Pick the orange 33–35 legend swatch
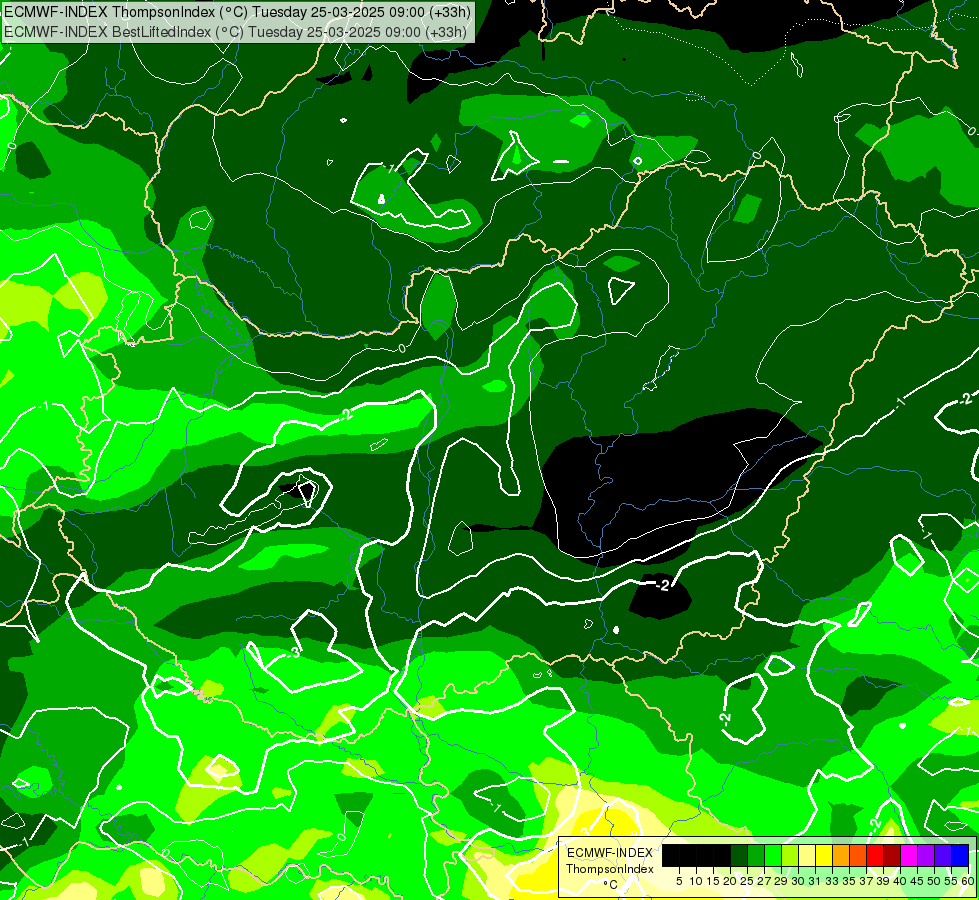This screenshot has width=979, height=900. click(x=841, y=856)
